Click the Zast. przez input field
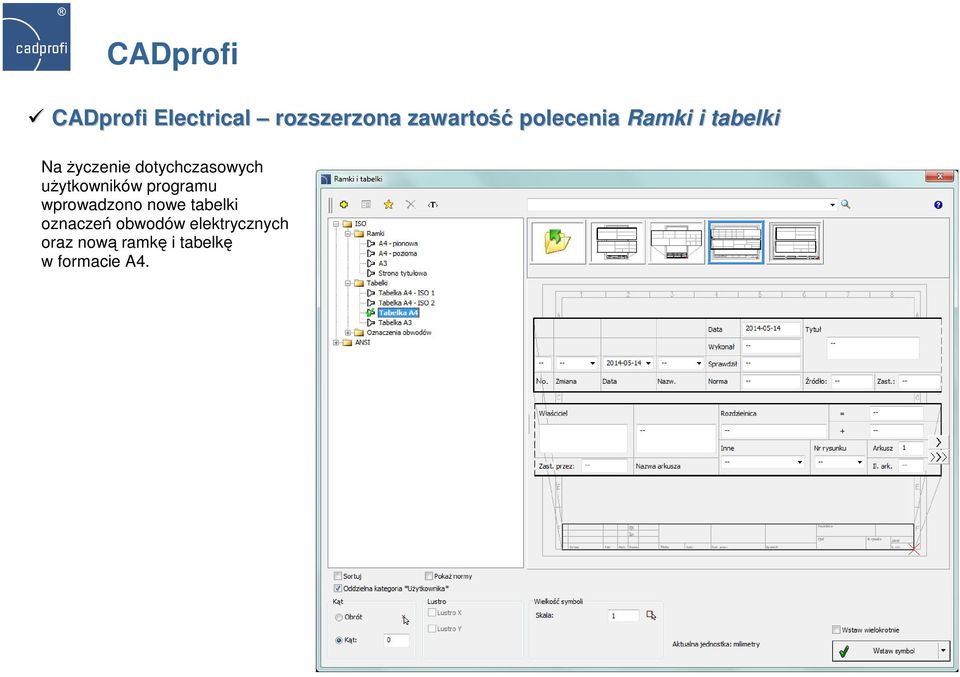This screenshot has height=677, width=960. pyautogui.click(x=604, y=466)
